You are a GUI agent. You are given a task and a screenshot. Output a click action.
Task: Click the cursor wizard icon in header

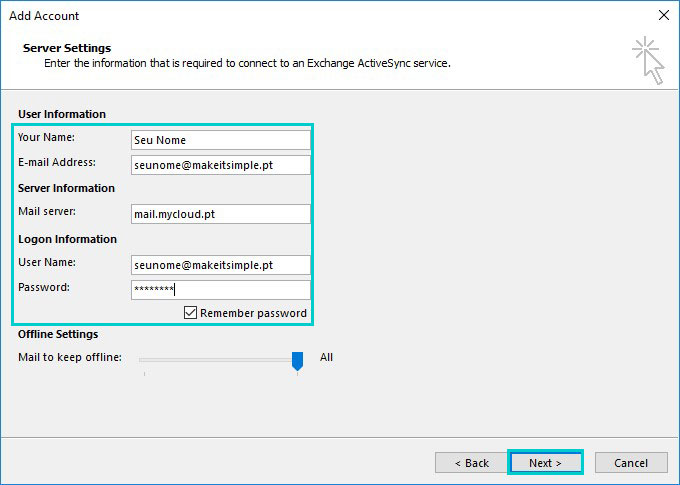648,60
